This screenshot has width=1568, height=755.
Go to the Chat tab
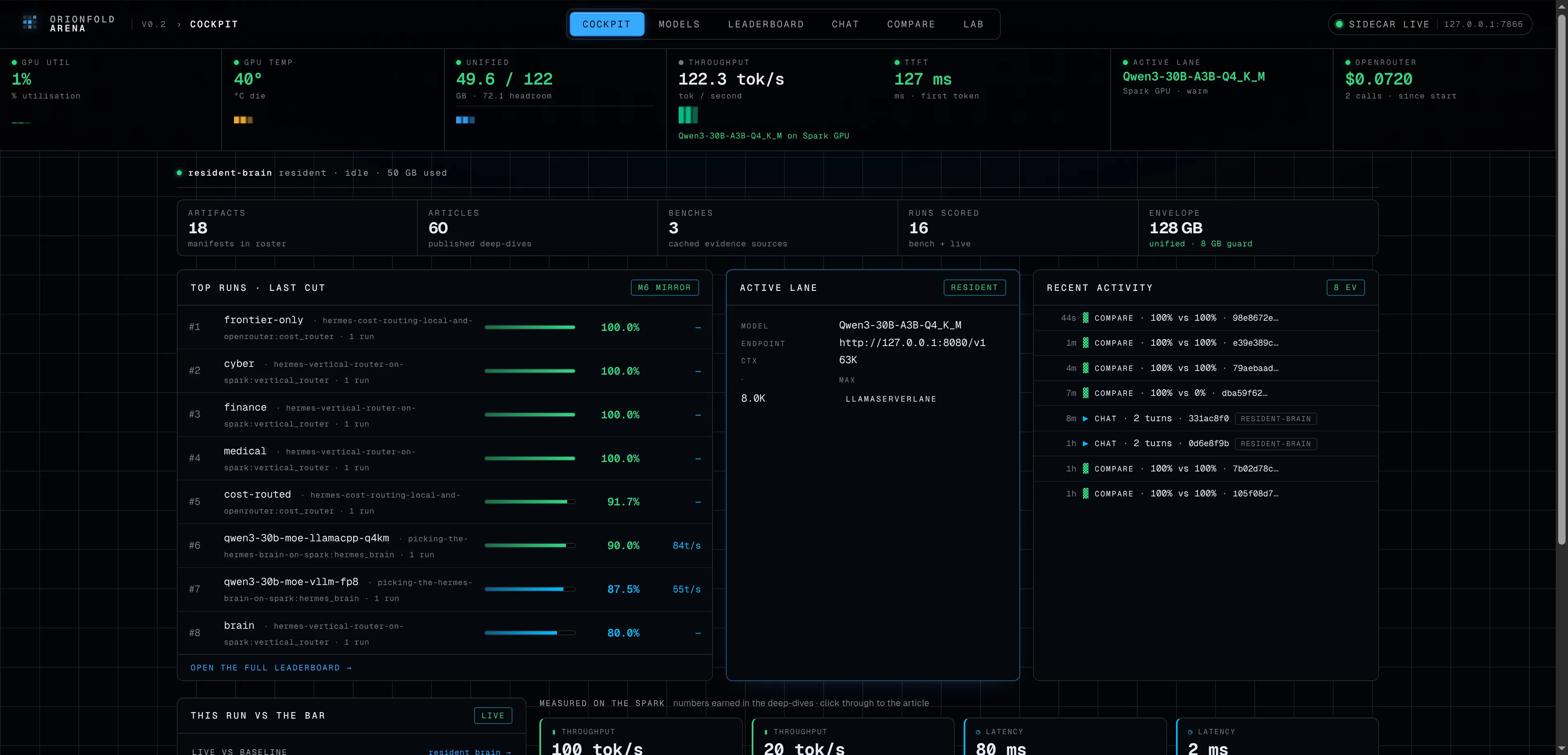coord(846,25)
